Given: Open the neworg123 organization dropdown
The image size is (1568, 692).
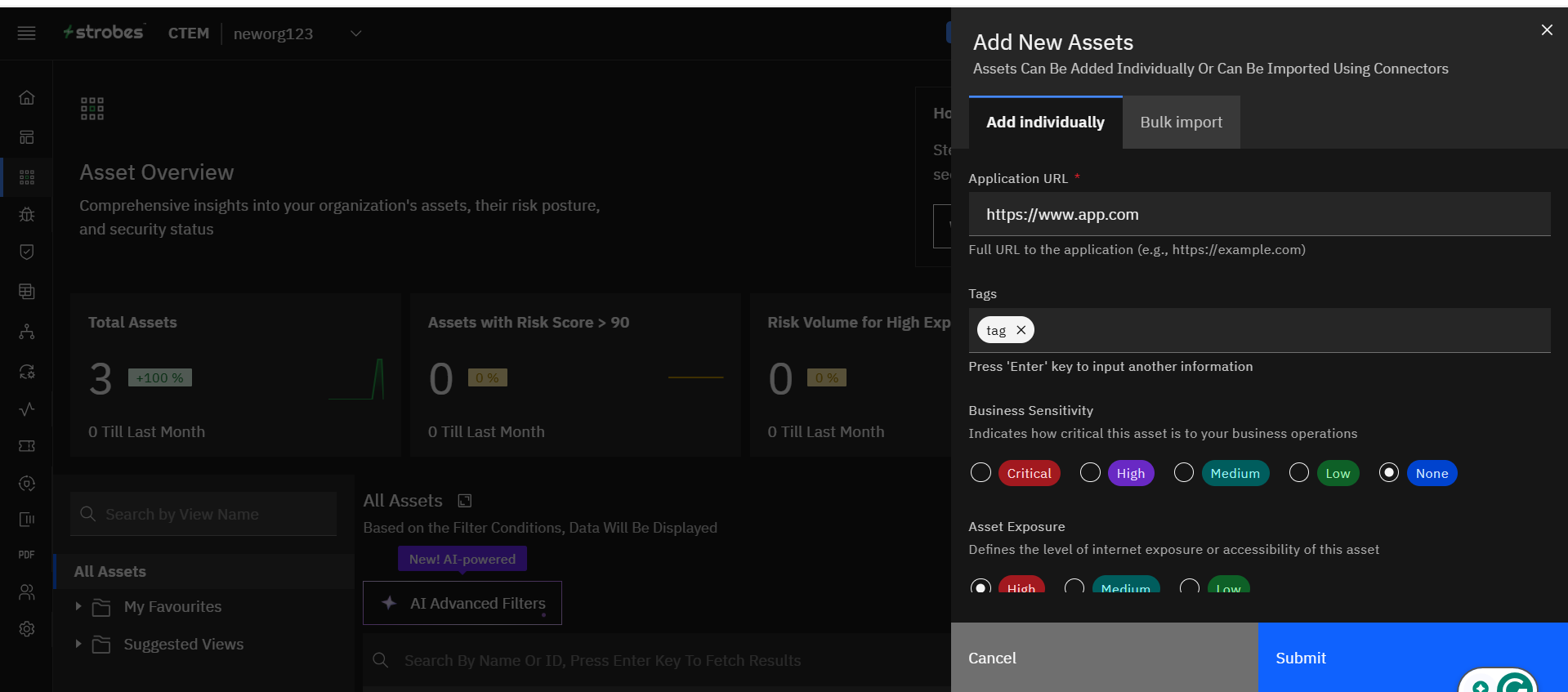Looking at the screenshot, I should [x=355, y=33].
